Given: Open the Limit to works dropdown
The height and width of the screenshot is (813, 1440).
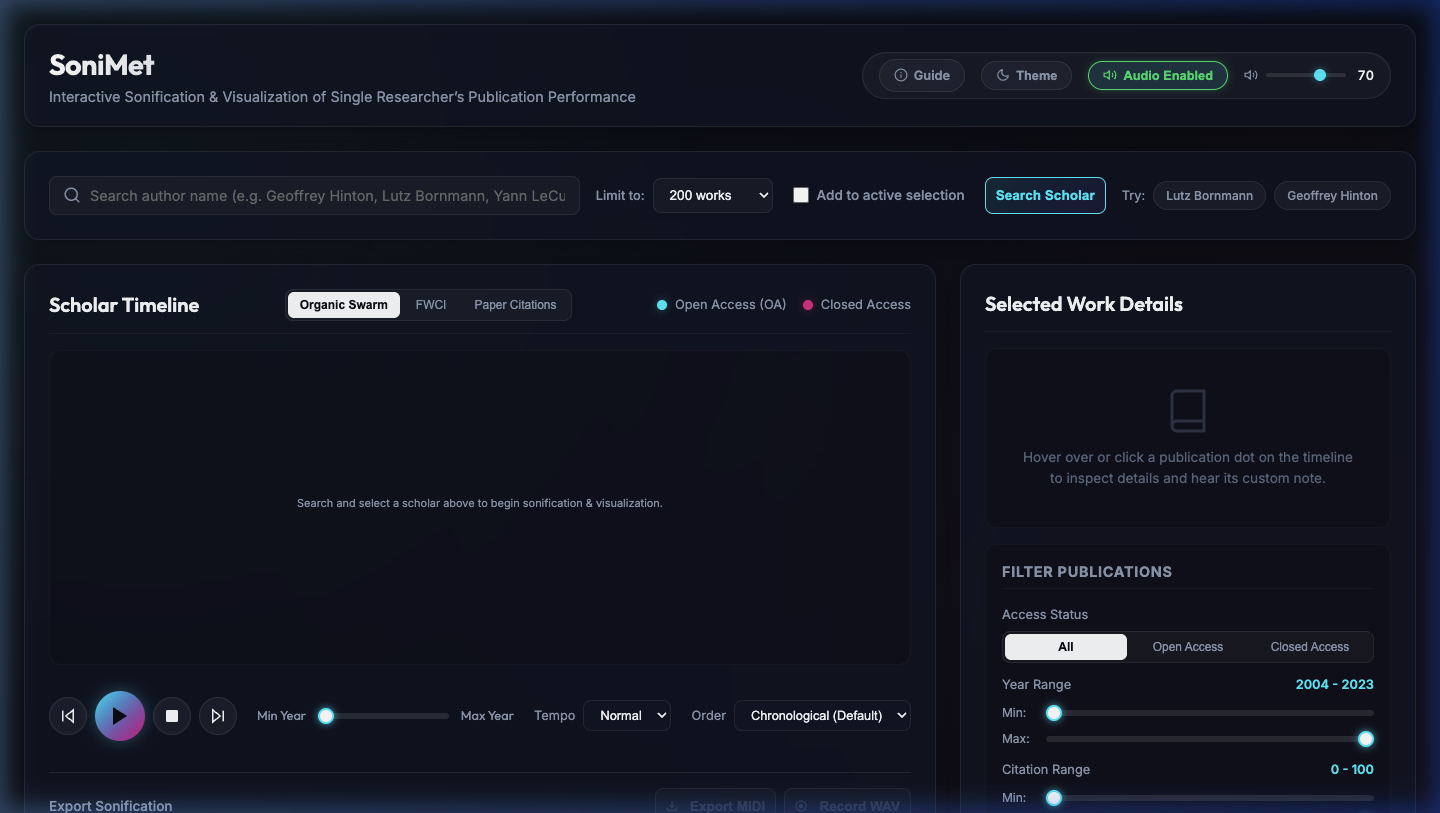Looking at the screenshot, I should coord(713,195).
